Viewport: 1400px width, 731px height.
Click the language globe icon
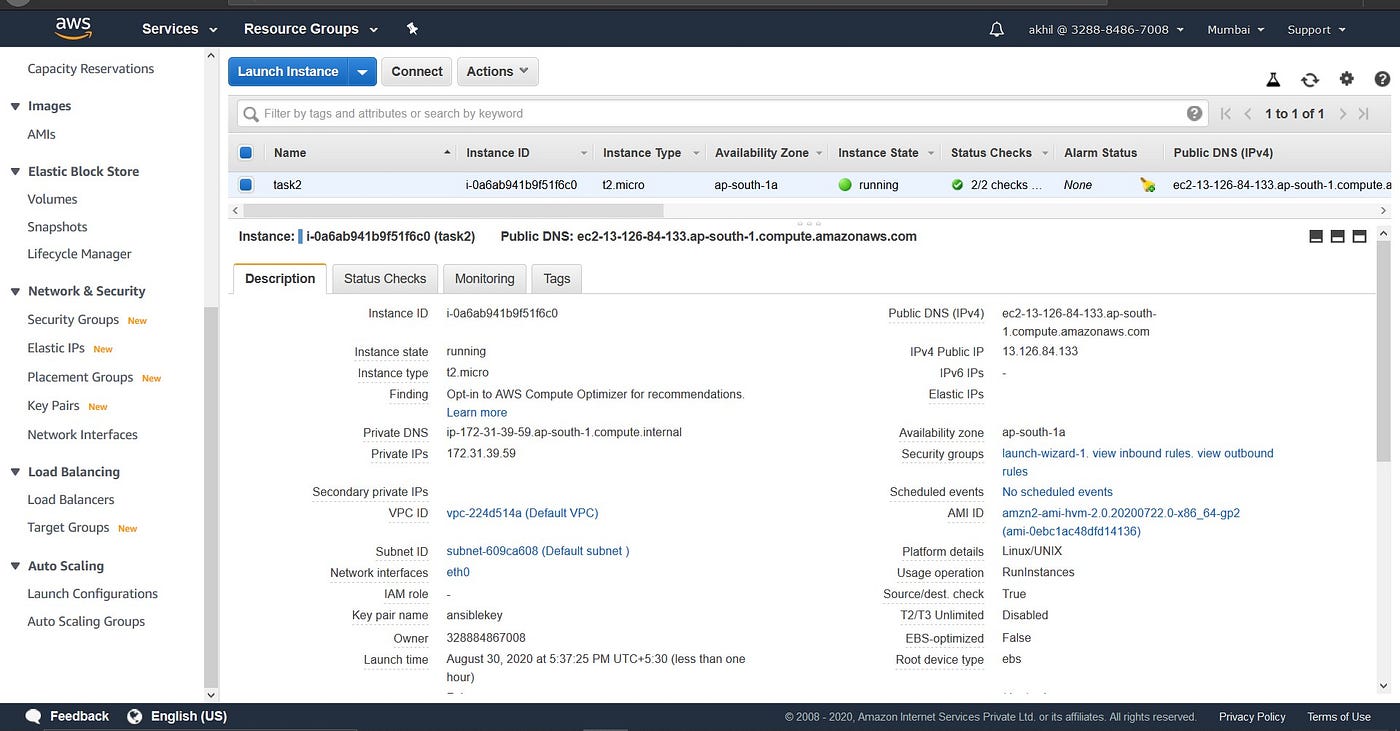click(135, 716)
